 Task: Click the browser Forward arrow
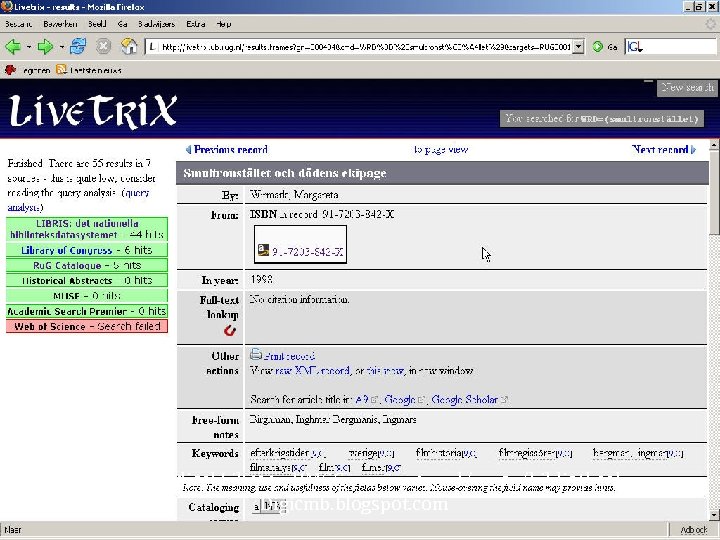45,46
